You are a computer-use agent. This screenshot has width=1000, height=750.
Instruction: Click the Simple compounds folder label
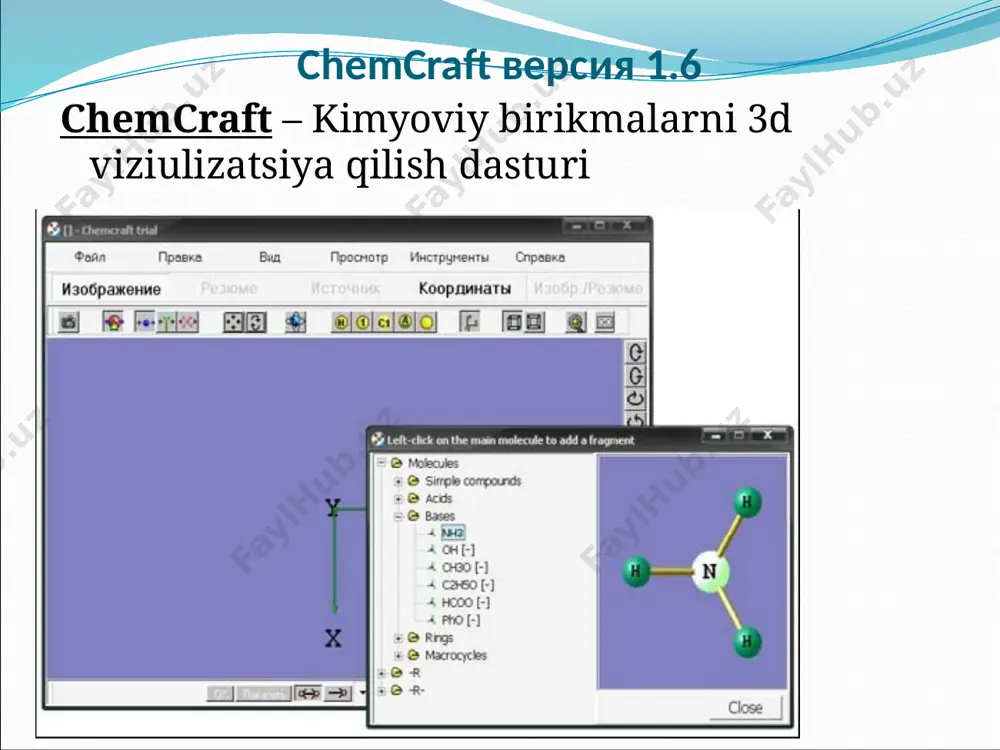pos(473,481)
